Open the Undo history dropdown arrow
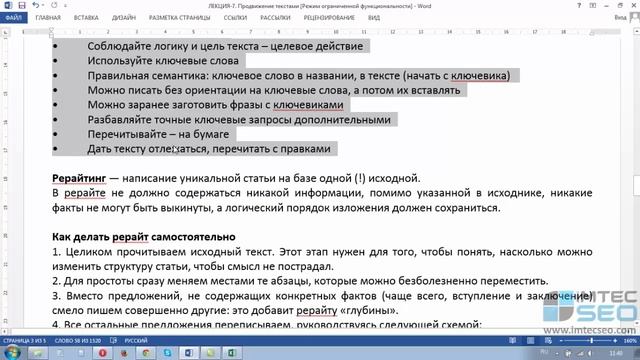 point(43,6)
